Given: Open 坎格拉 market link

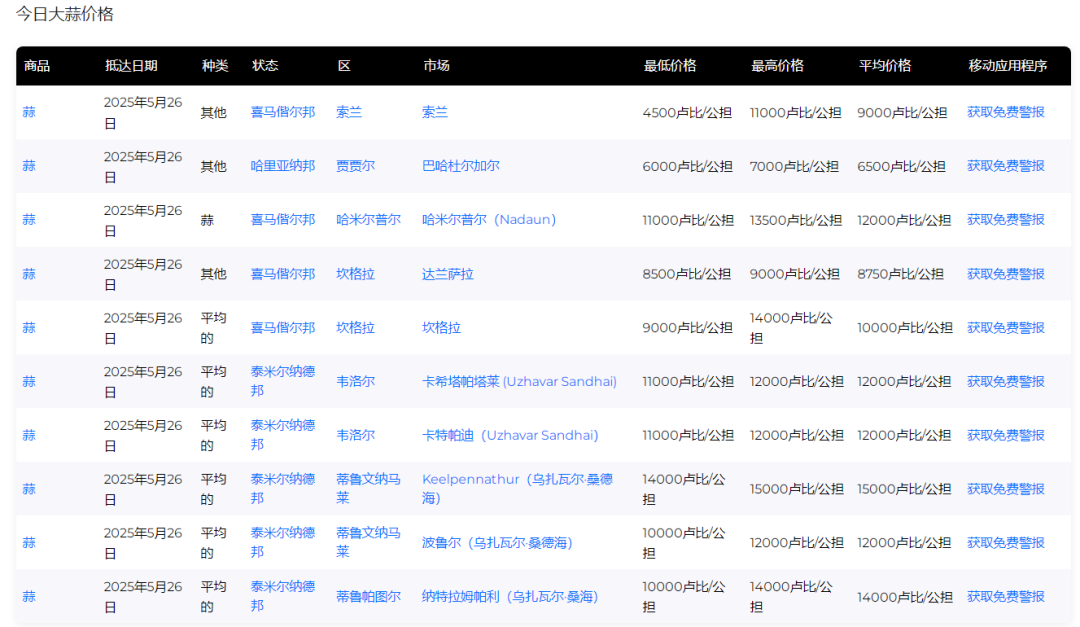Looking at the screenshot, I should click(442, 328).
